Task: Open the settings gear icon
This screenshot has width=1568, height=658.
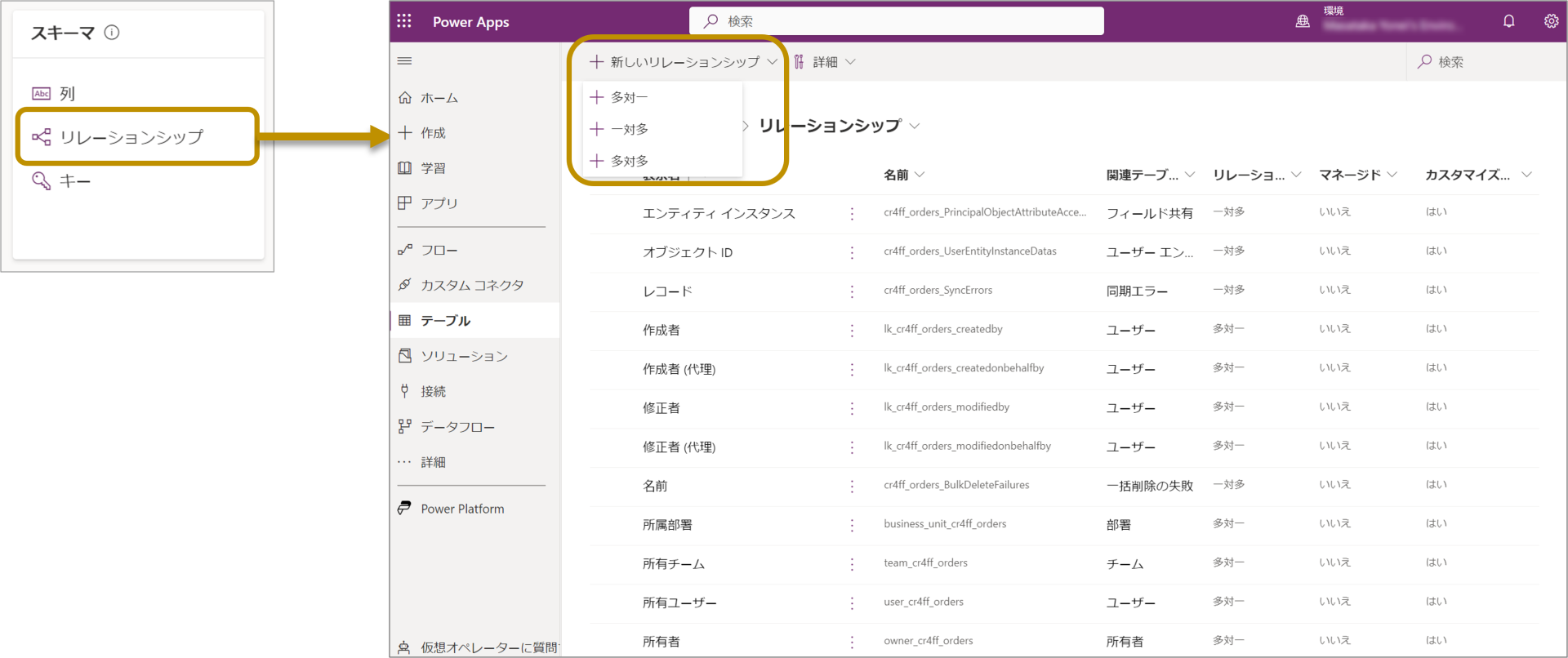Action: tap(1551, 21)
